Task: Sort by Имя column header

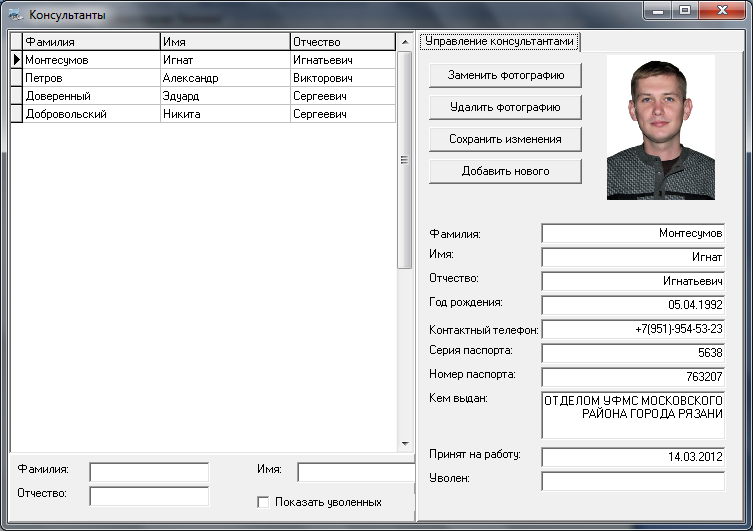Action: click(225, 42)
